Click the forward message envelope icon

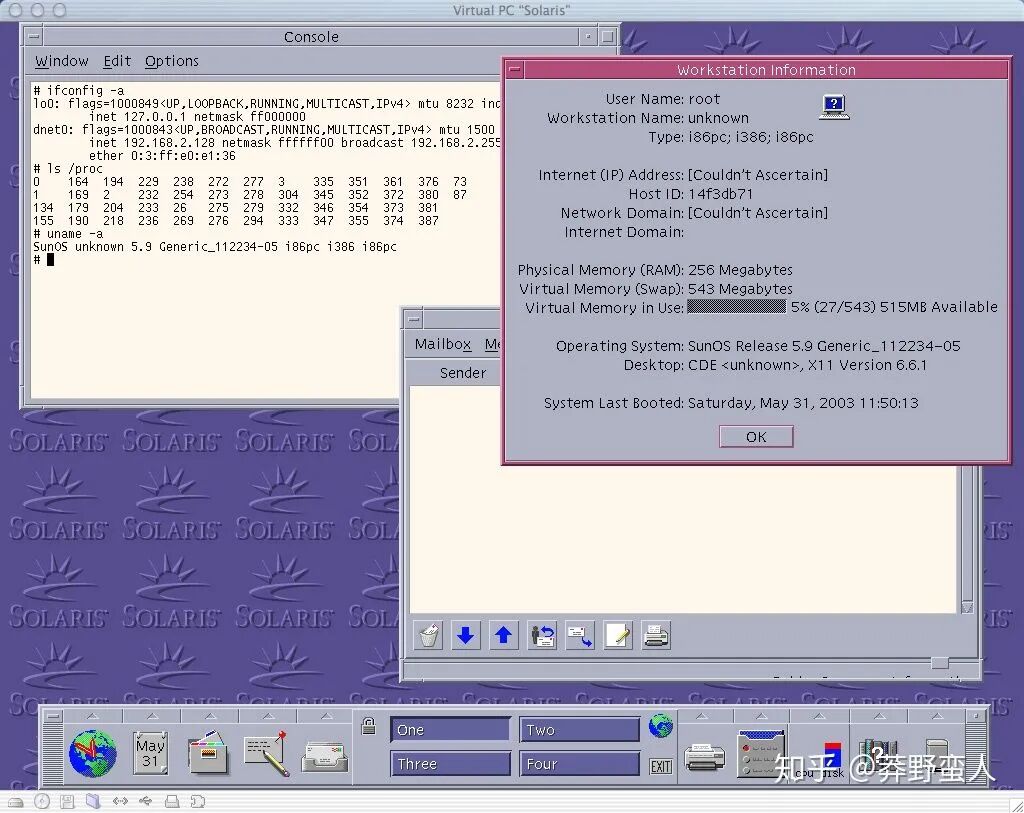(579, 635)
